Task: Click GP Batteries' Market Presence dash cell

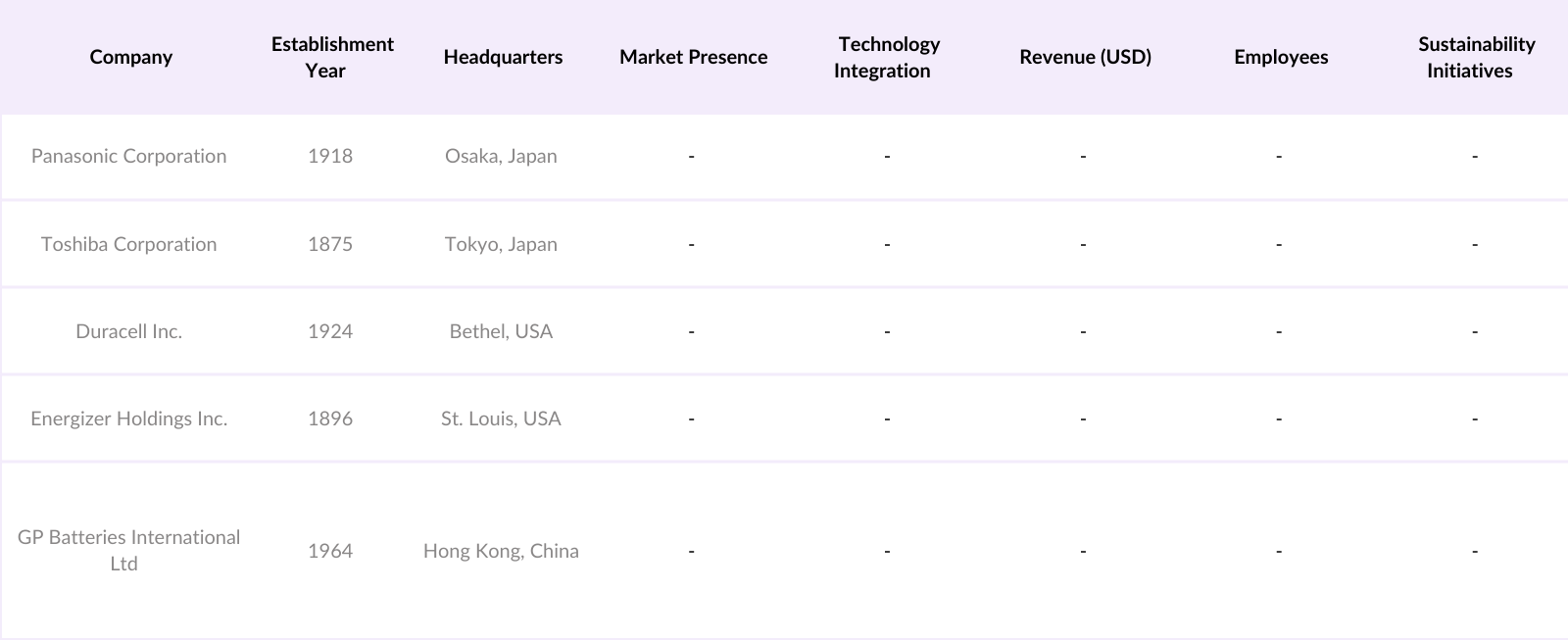Action: (x=691, y=551)
